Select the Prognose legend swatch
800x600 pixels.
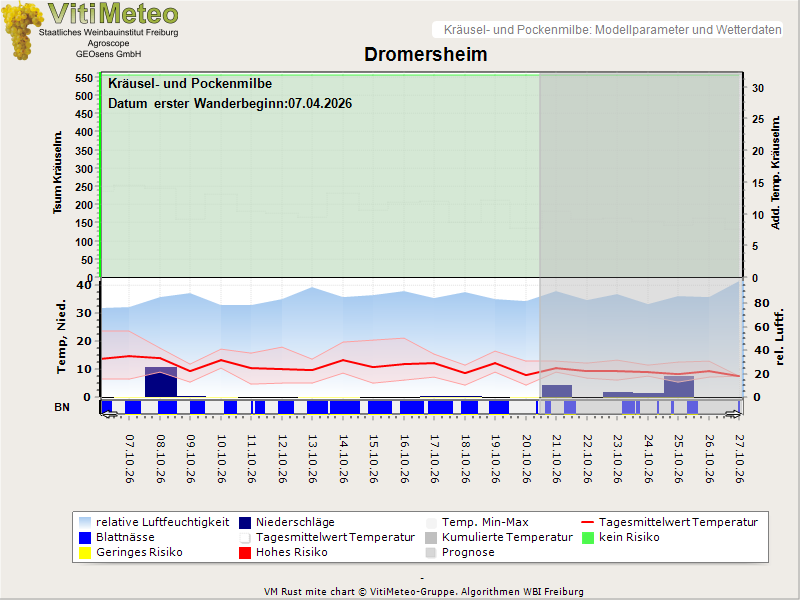[431, 553]
